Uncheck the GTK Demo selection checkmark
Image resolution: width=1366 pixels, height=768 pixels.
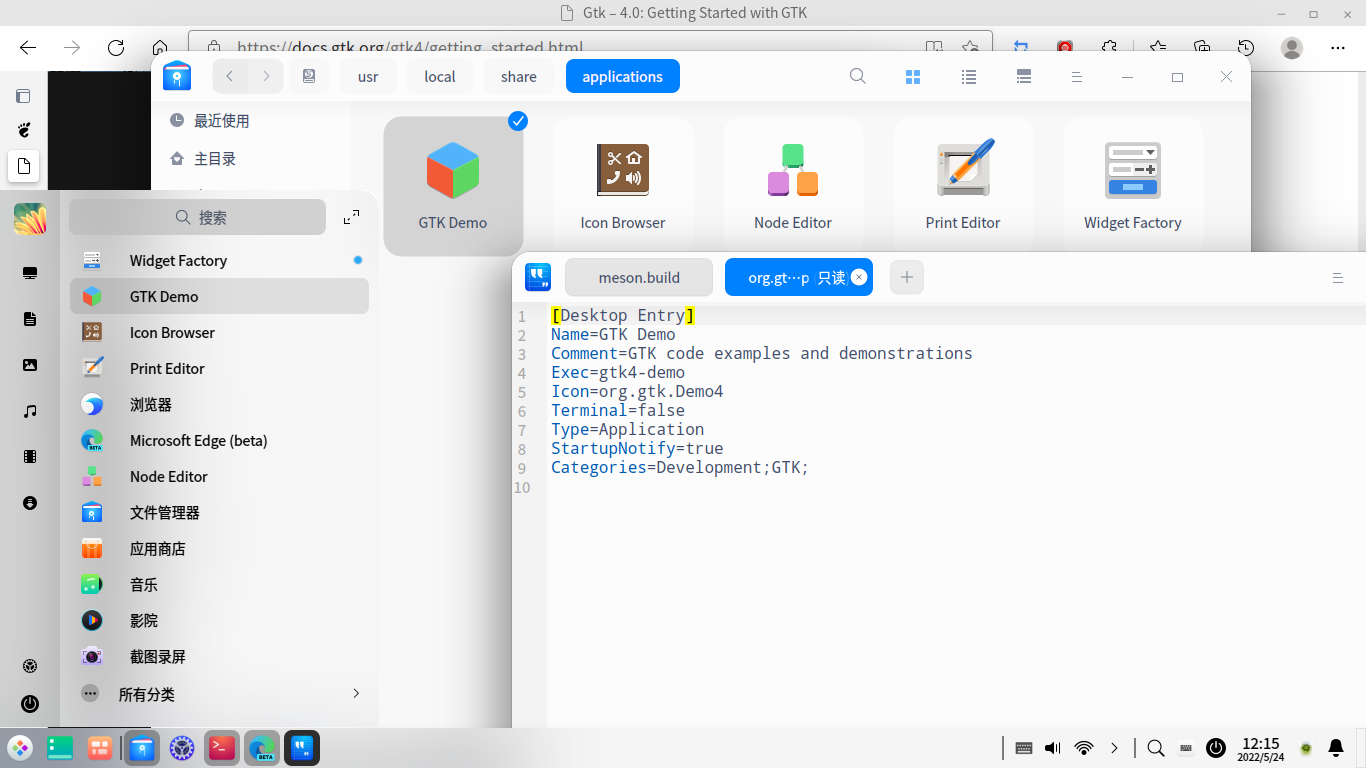(x=517, y=121)
